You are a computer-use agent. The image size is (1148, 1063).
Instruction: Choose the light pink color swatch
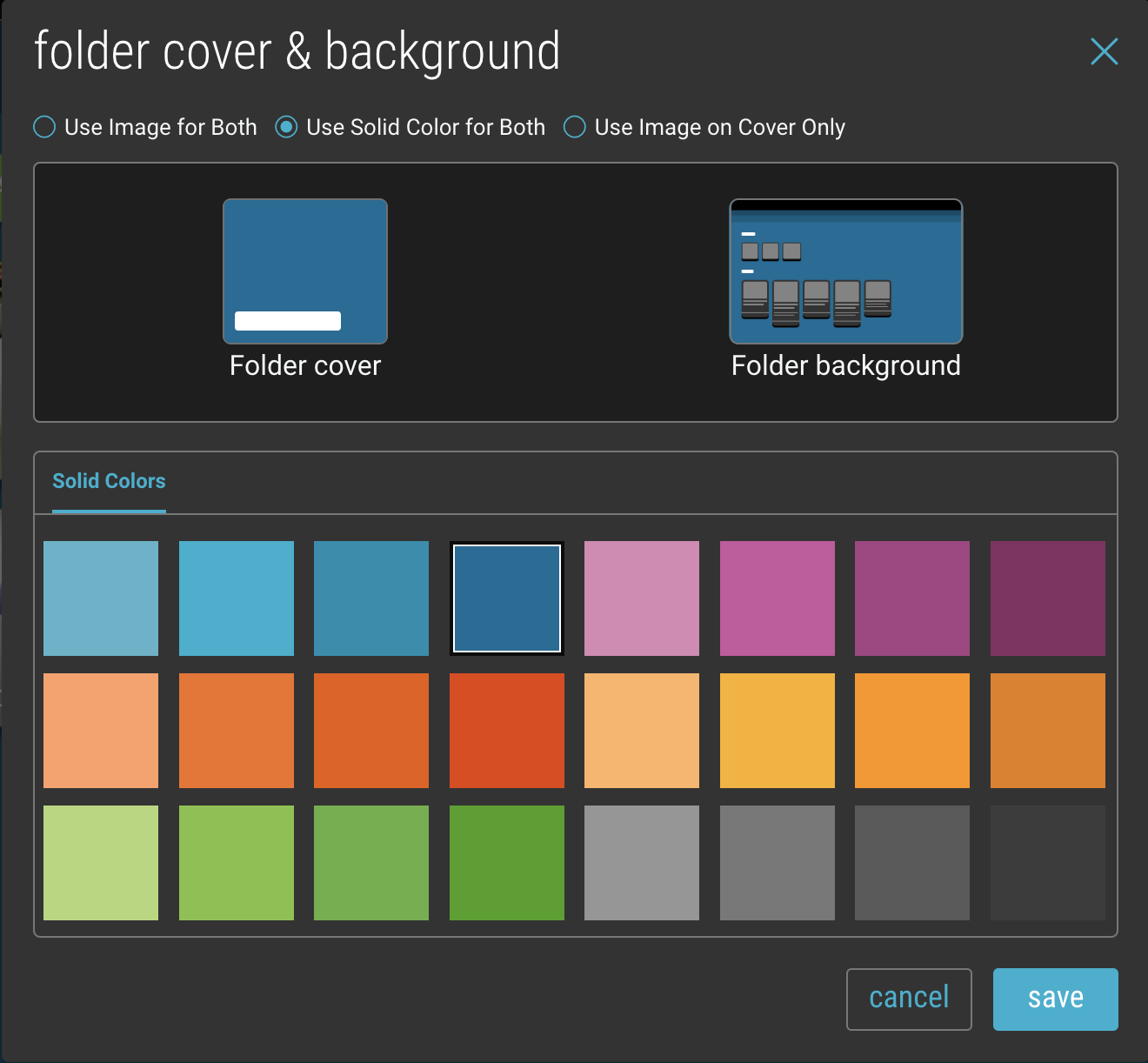642,598
